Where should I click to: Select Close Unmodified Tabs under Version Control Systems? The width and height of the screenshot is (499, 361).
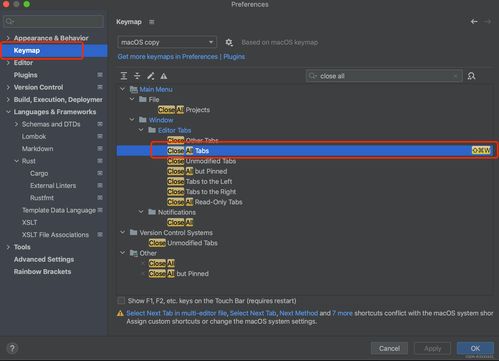click(183, 243)
